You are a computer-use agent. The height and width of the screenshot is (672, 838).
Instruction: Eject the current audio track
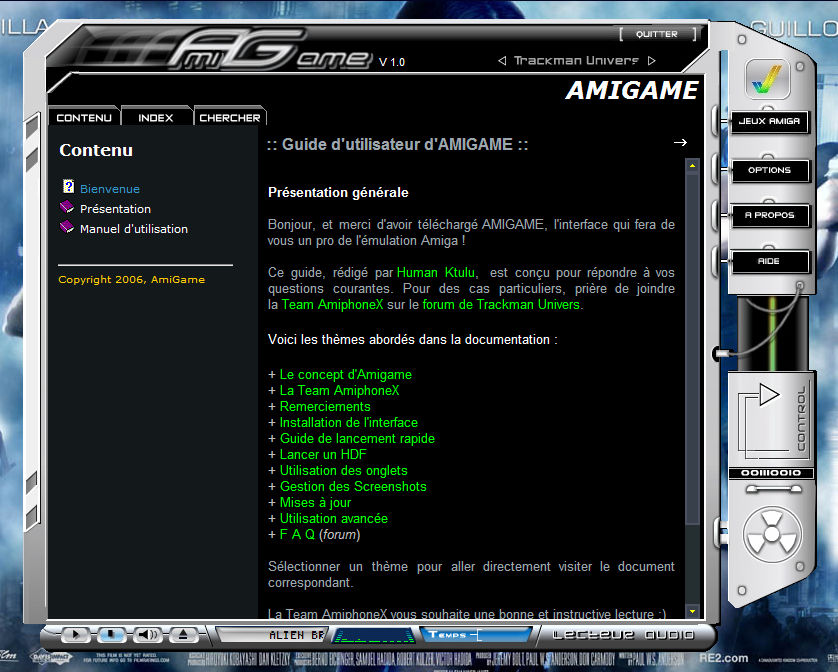(183, 635)
